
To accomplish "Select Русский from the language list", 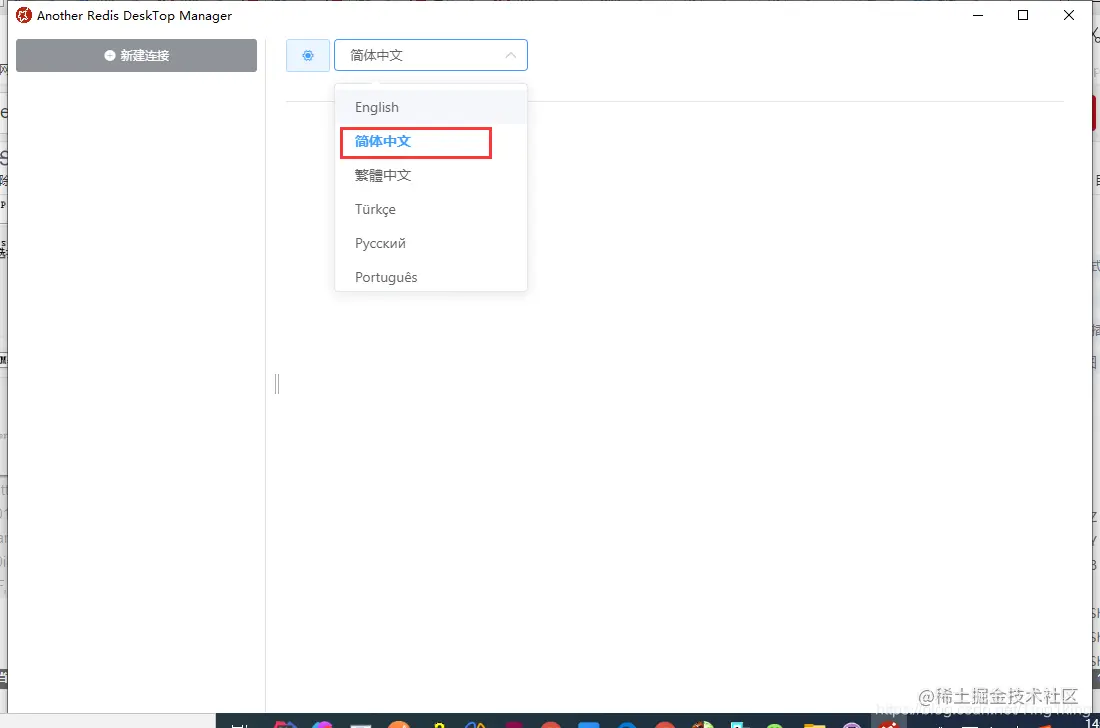I will pos(431,243).
